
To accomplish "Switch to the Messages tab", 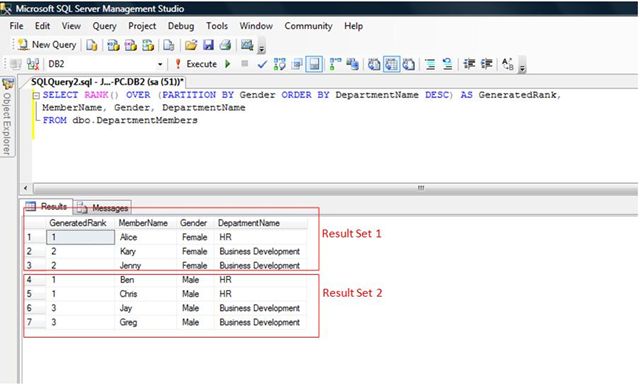I will 102,208.
